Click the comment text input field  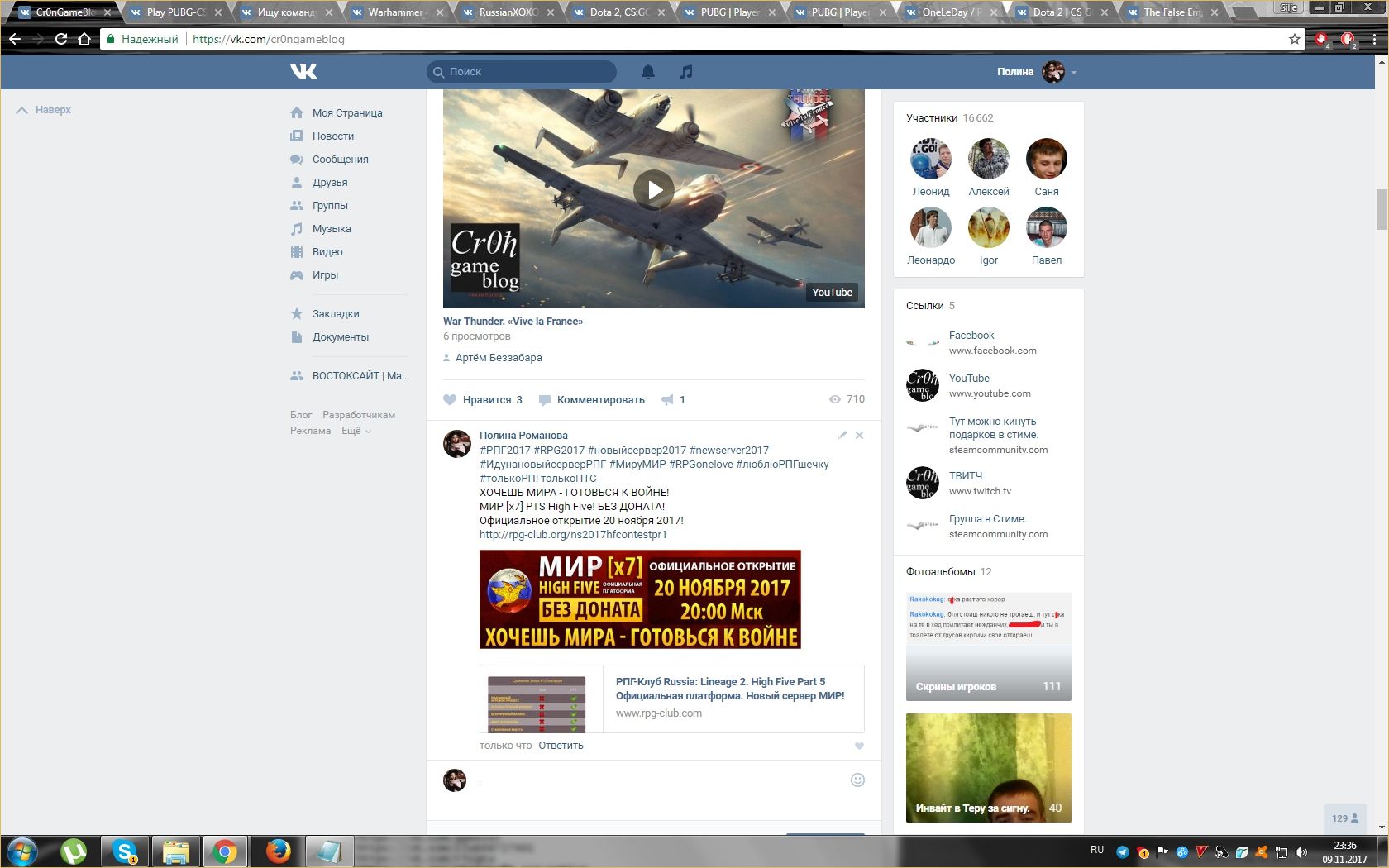pos(660,780)
